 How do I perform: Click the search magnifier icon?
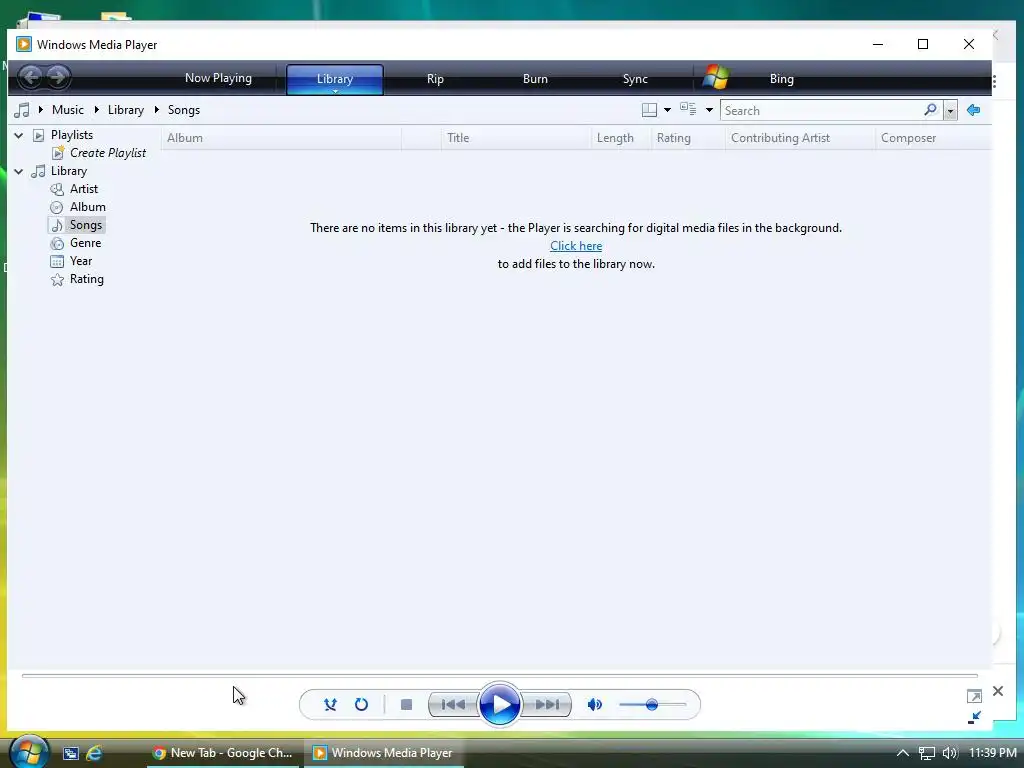(x=931, y=110)
